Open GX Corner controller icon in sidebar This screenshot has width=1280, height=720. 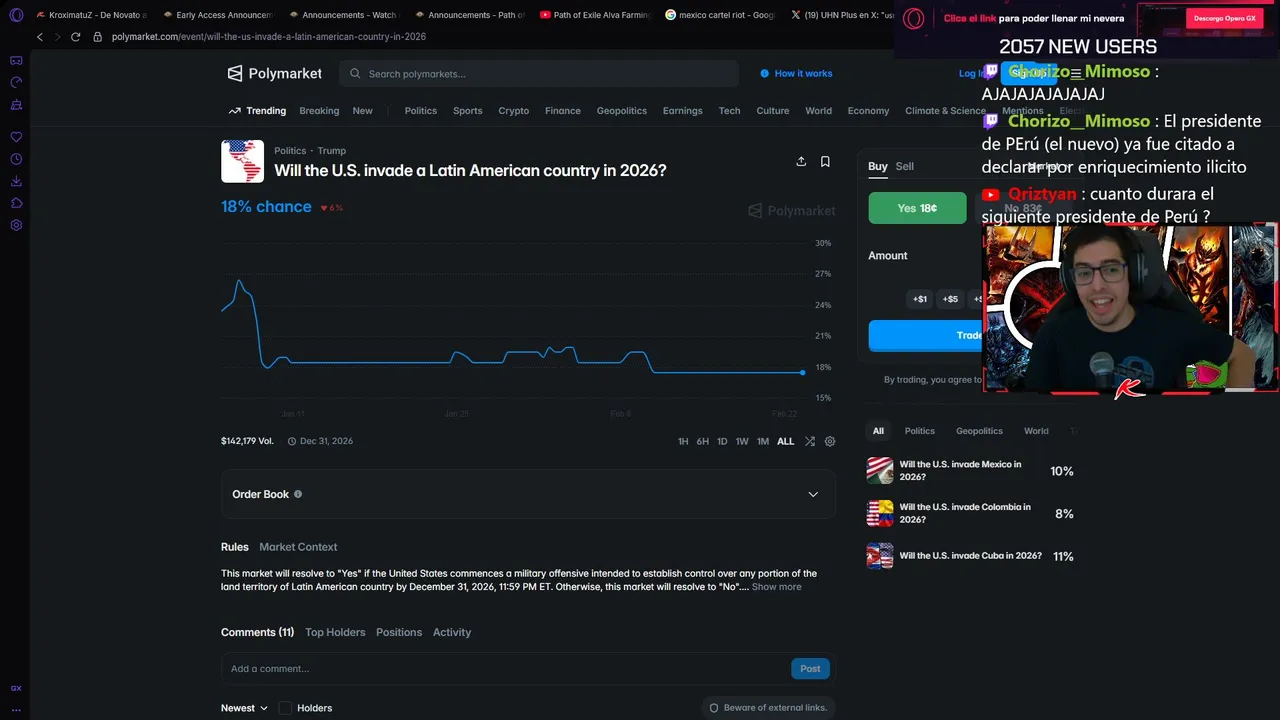pyautogui.click(x=16, y=60)
